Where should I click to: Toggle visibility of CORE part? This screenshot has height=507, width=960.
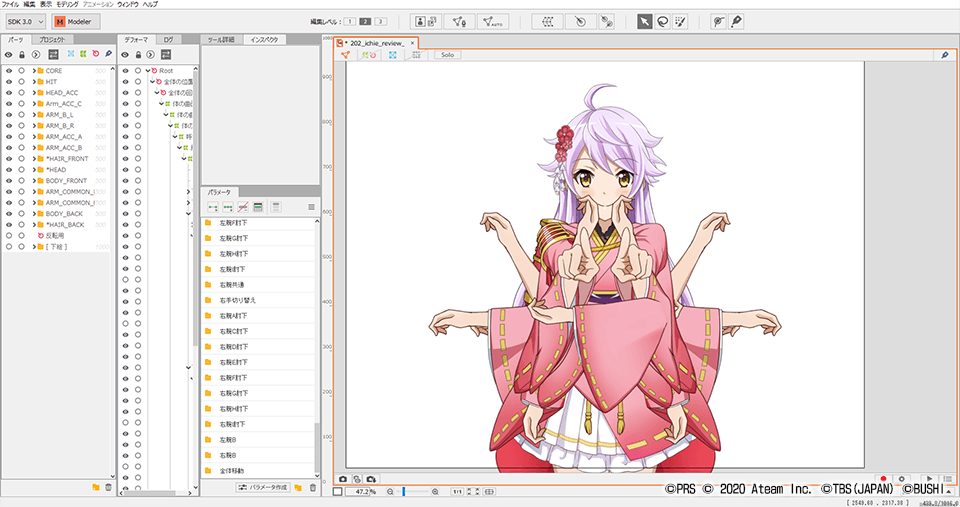click(9, 70)
